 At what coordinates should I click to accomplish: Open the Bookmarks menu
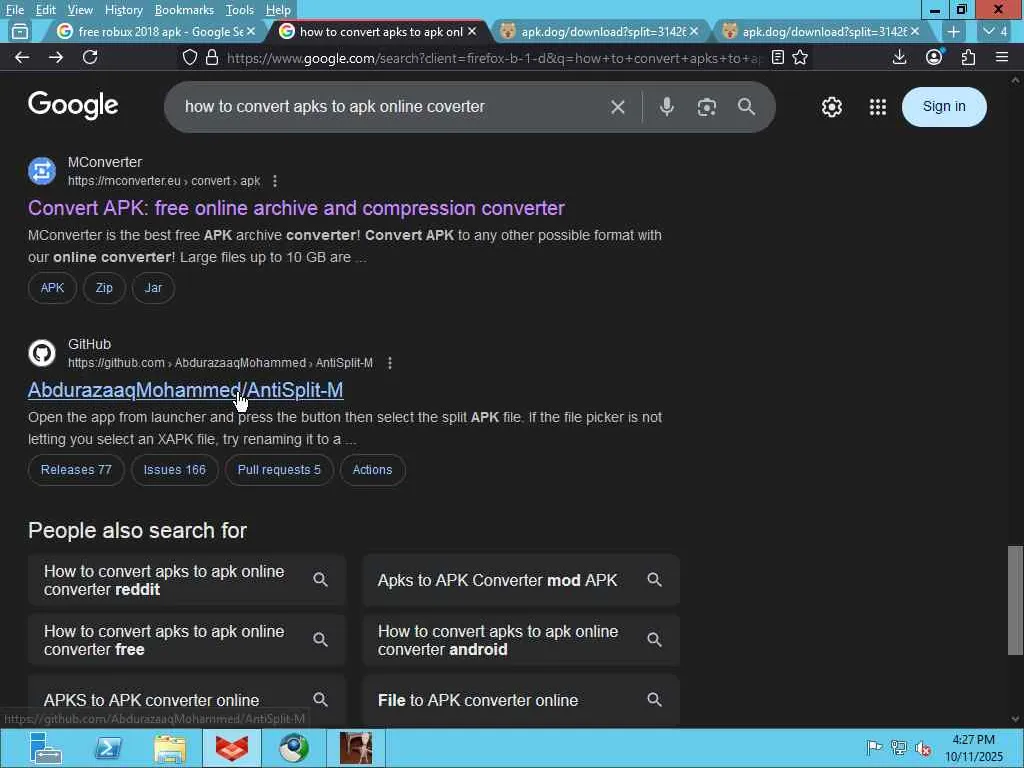click(x=184, y=10)
